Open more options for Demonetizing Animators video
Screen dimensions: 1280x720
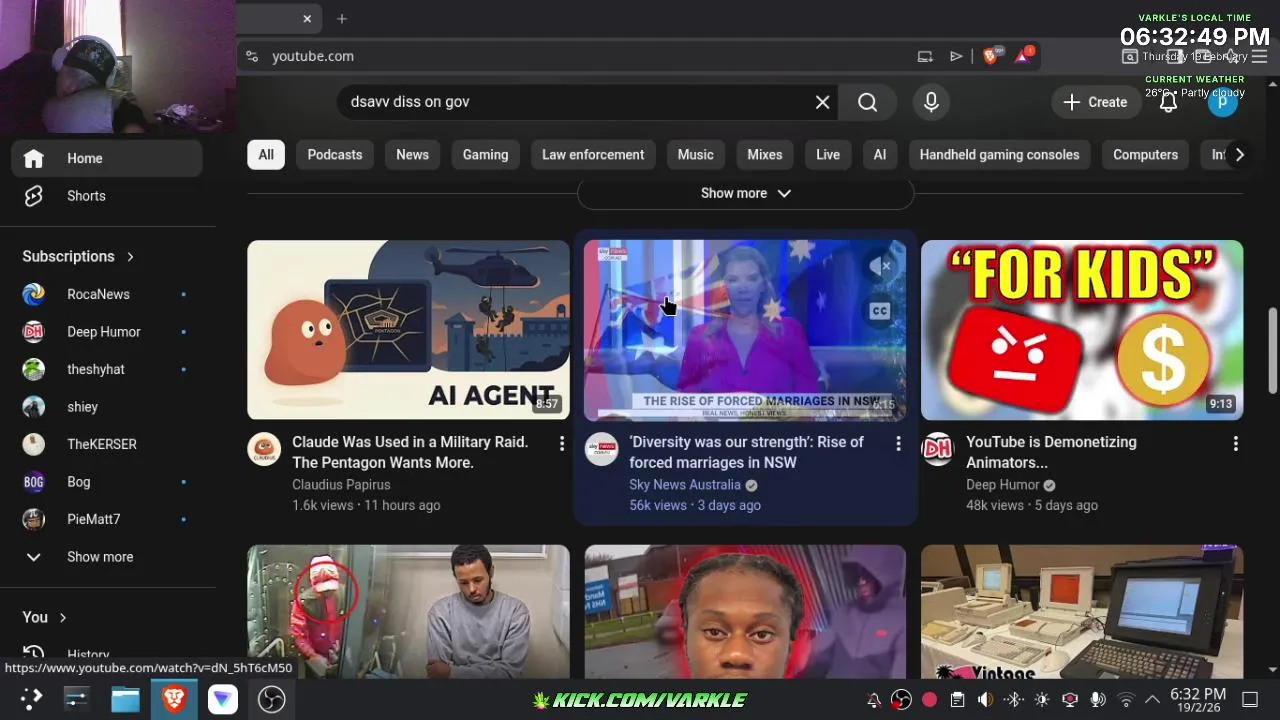tap(1235, 443)
